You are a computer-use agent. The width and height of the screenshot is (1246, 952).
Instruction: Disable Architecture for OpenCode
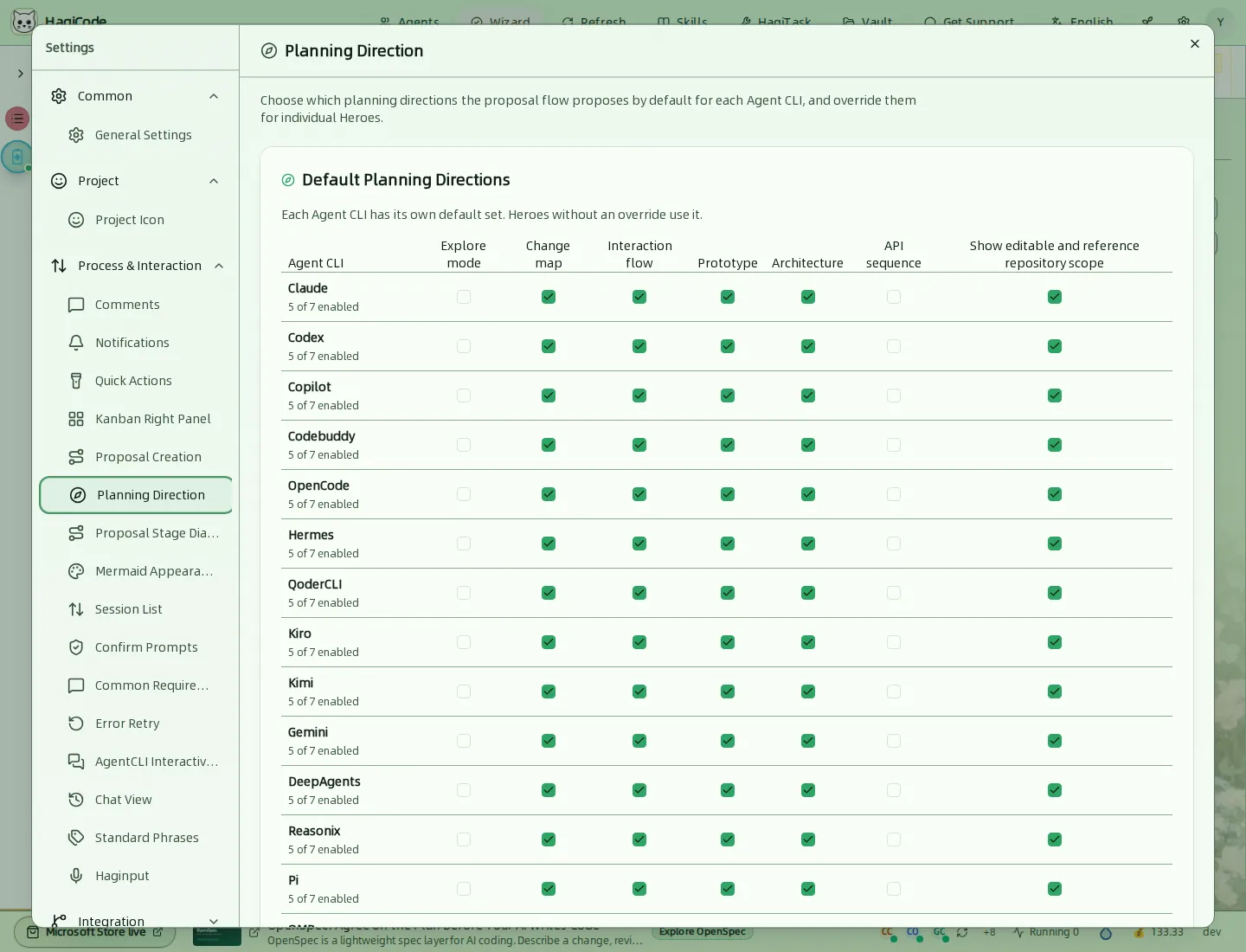click(x=808, y=494)
